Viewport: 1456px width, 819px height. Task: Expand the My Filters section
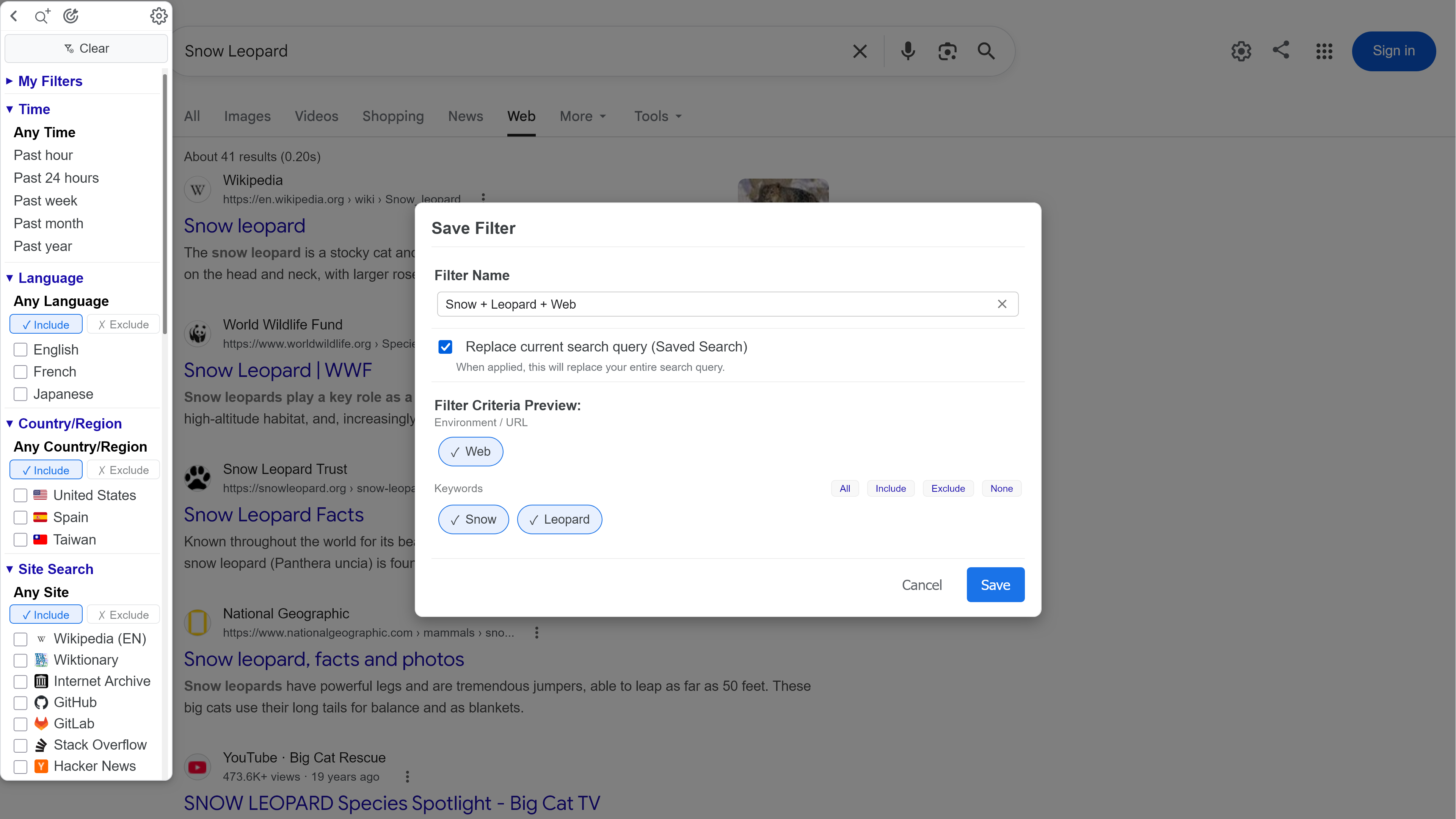click(x=45, y=82)
